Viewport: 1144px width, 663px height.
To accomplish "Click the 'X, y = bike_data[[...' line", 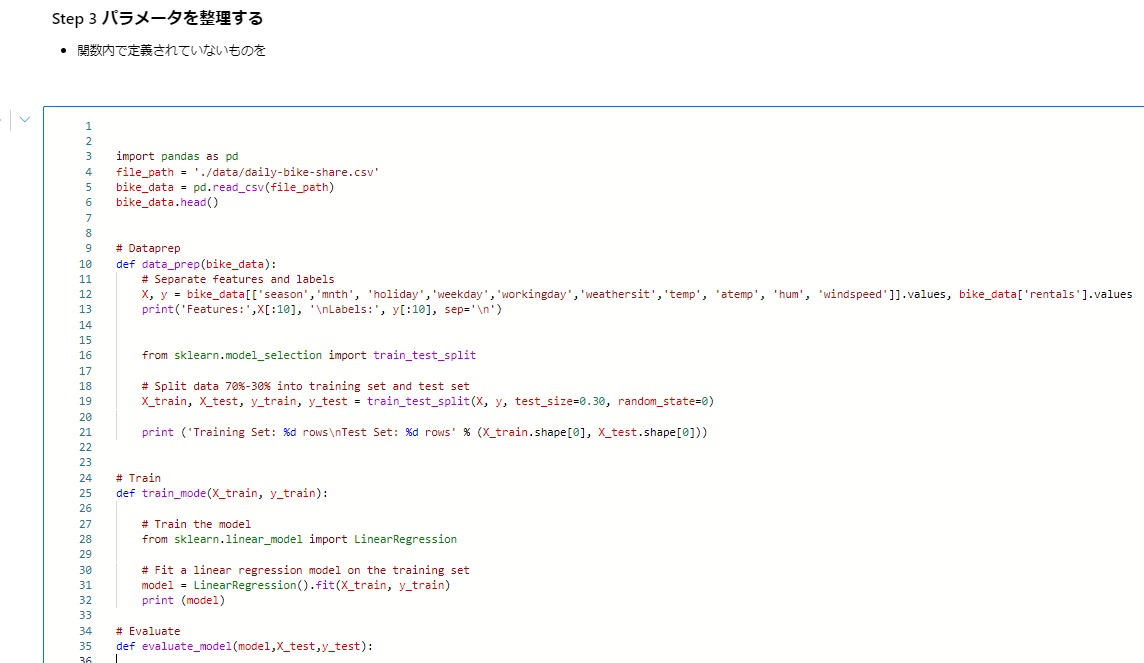I will point(637,295).
